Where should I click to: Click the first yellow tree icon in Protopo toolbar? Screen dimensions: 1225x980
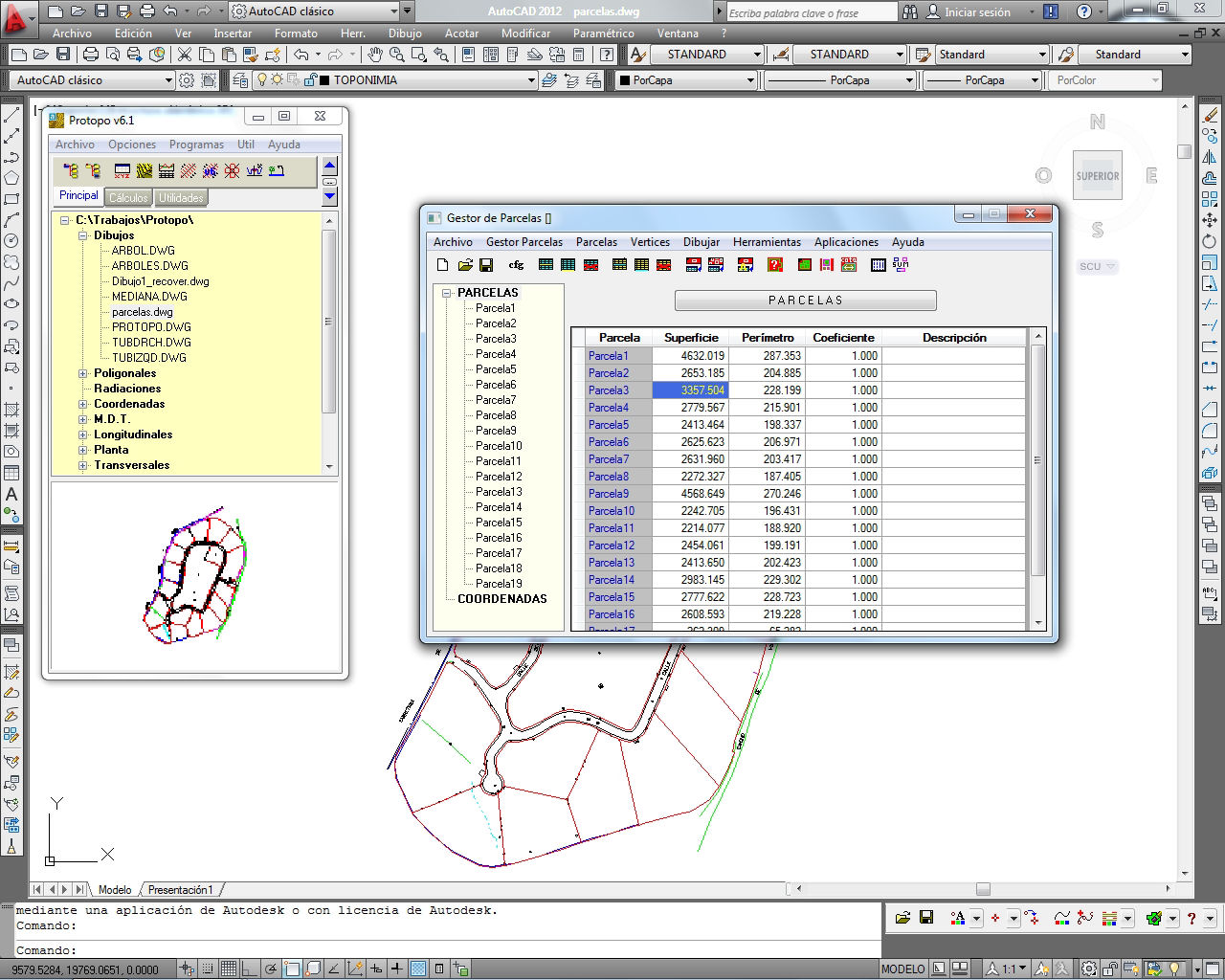[71, 171]
